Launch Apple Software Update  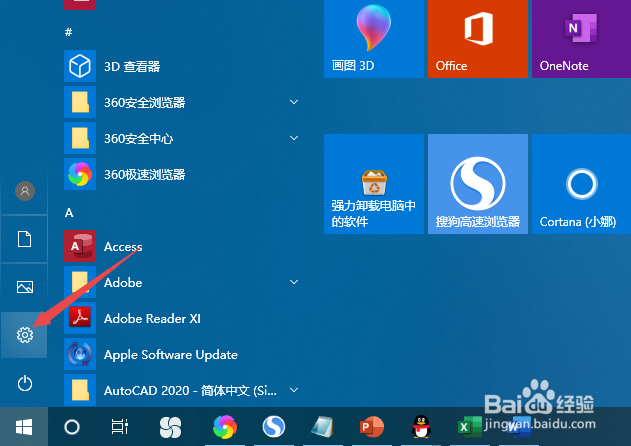(x=183, y=354)
